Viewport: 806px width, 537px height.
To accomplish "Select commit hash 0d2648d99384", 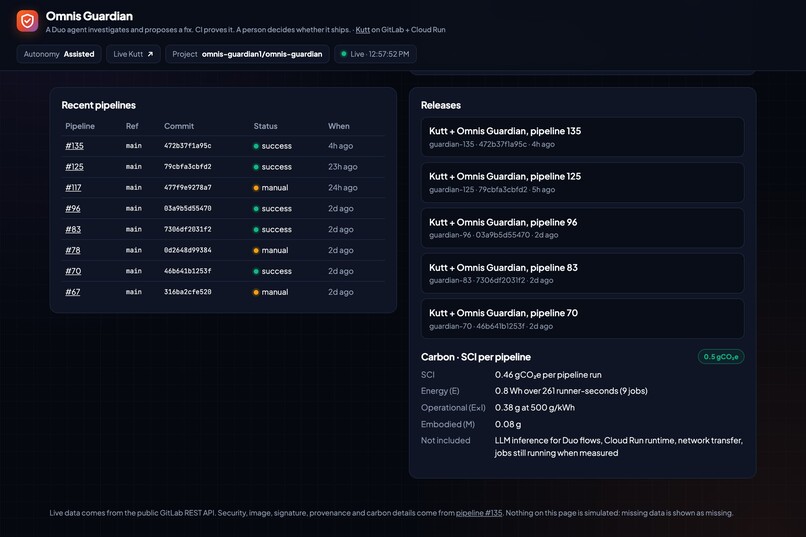I will click(x=188, y=250).
